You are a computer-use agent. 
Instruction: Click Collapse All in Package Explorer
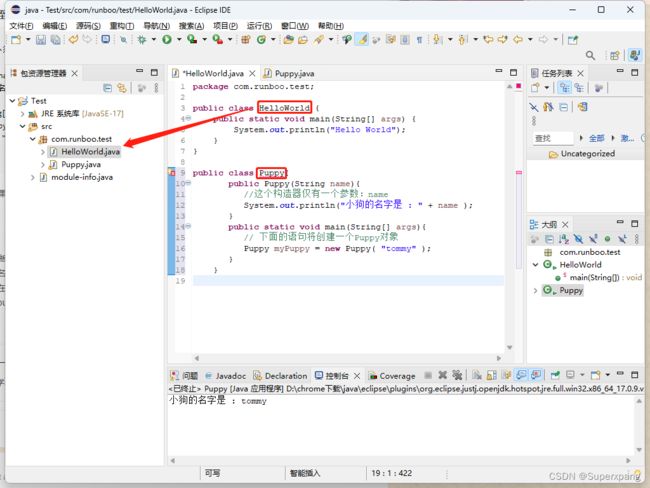pyautogui.click(x=107, y=87)
